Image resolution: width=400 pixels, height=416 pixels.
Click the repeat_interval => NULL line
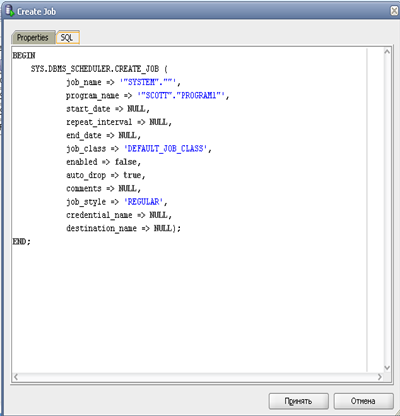pos(119,122)
